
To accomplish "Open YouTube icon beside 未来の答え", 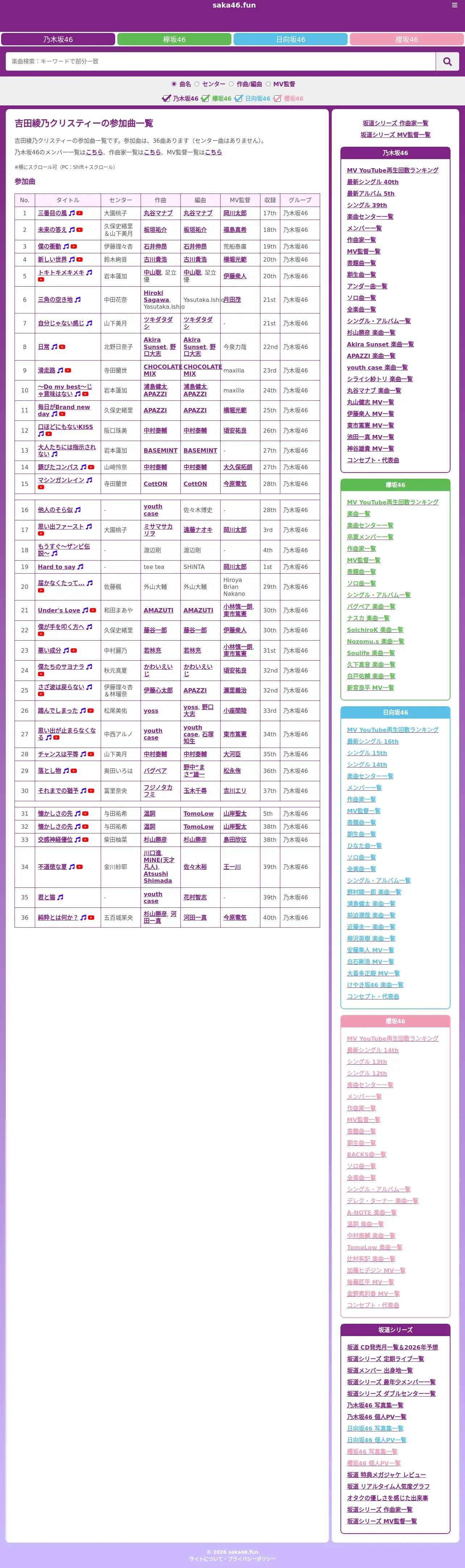I will (80, 230).
